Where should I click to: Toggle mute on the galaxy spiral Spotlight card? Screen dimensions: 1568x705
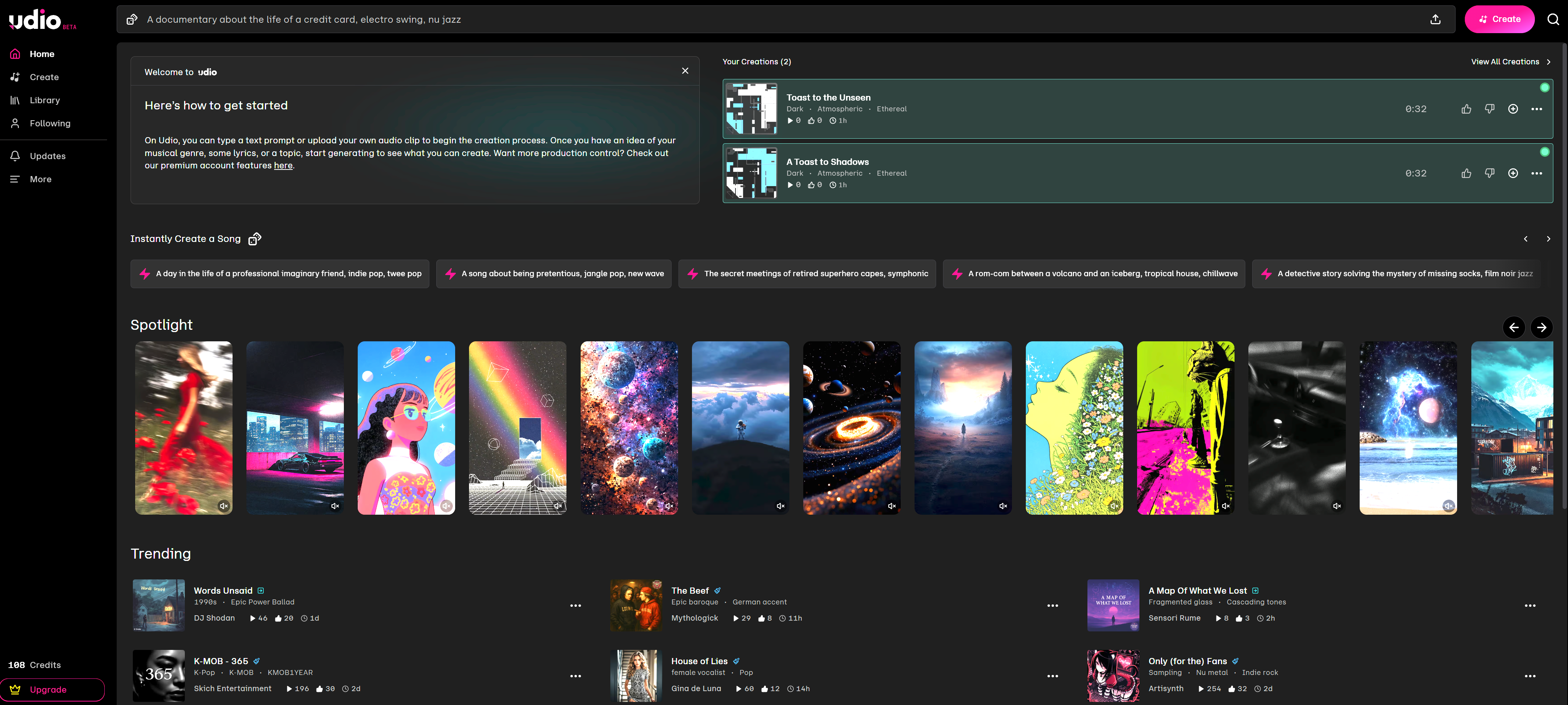pyautogui.click(x=892, y=506)
